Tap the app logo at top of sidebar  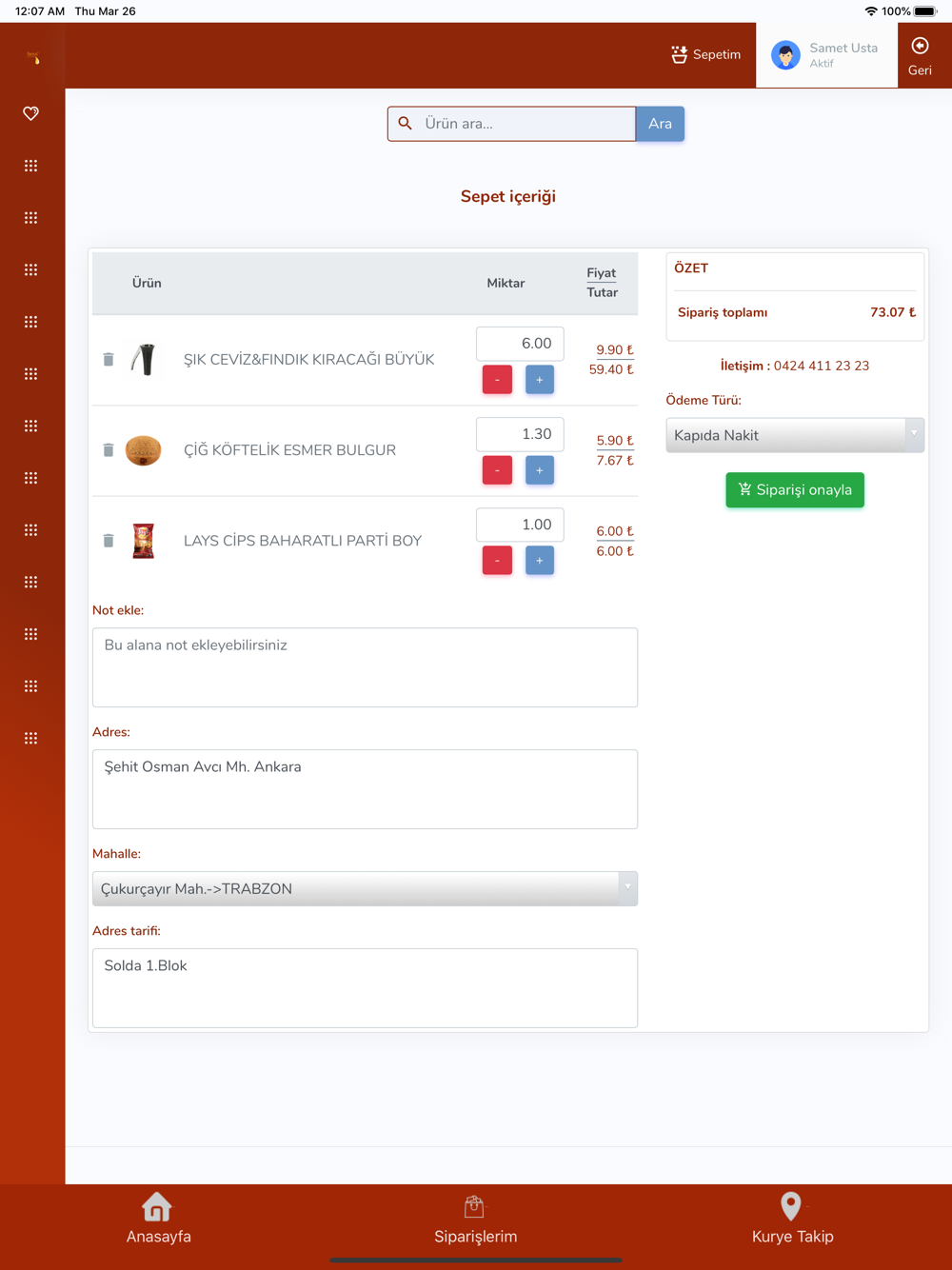[x=33, y=58]
